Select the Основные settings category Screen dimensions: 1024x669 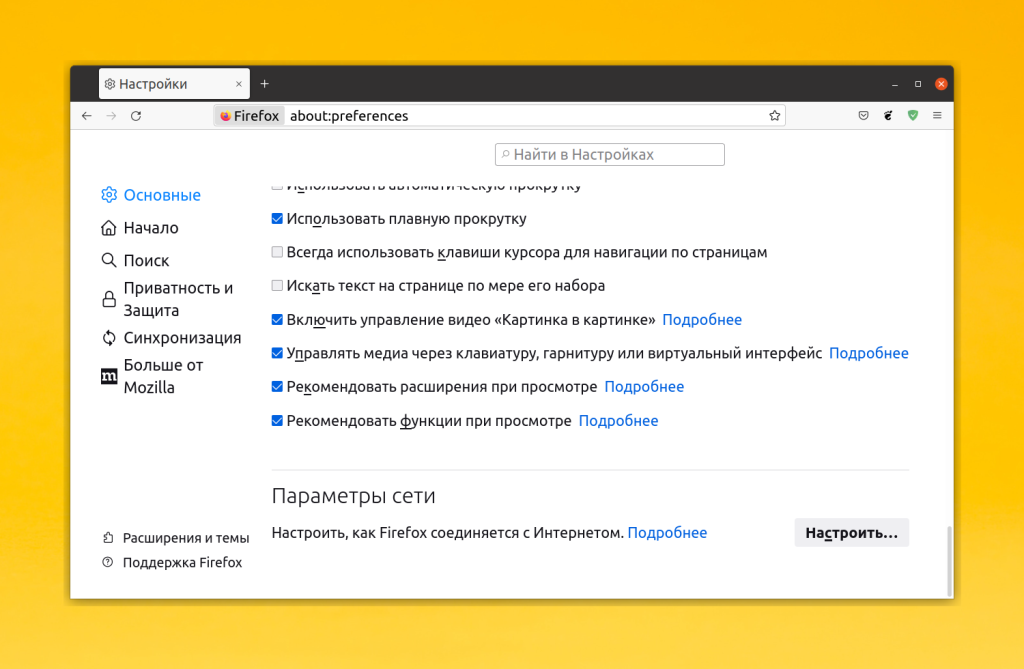coord(151,195)
